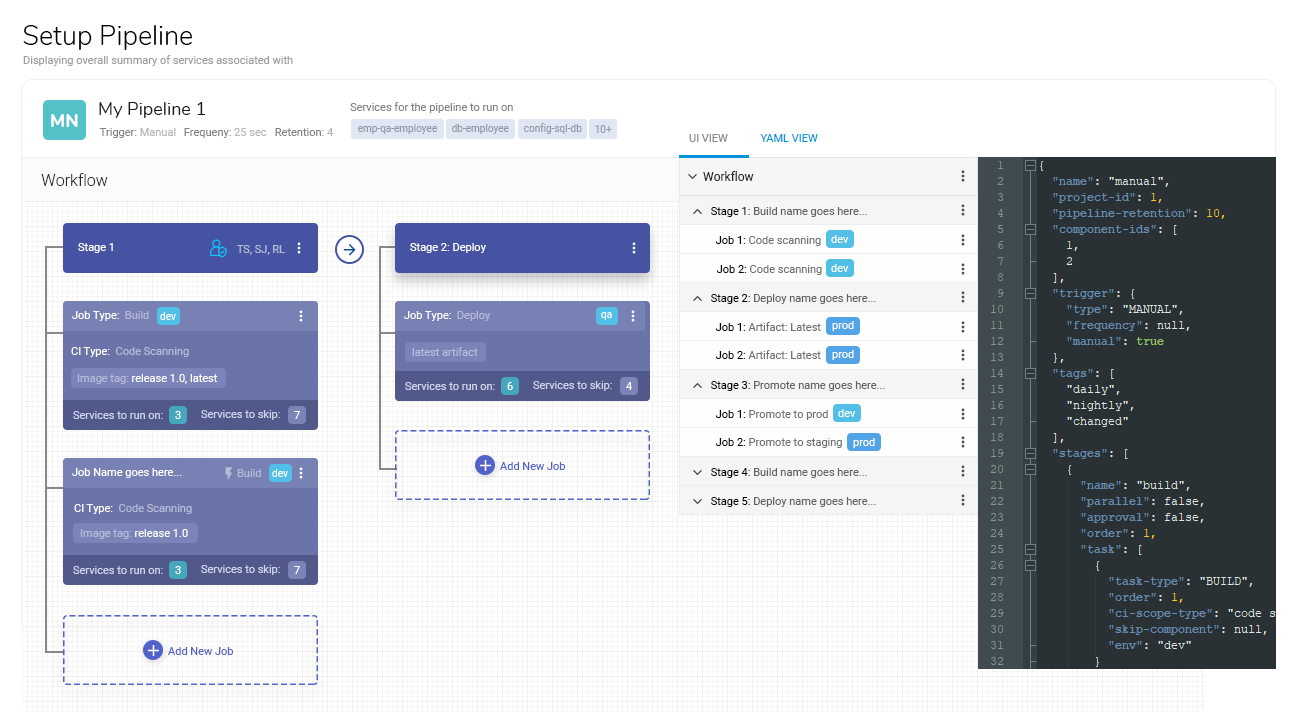Click the emp-qa-employee service chip

click(x=398, y=128)
